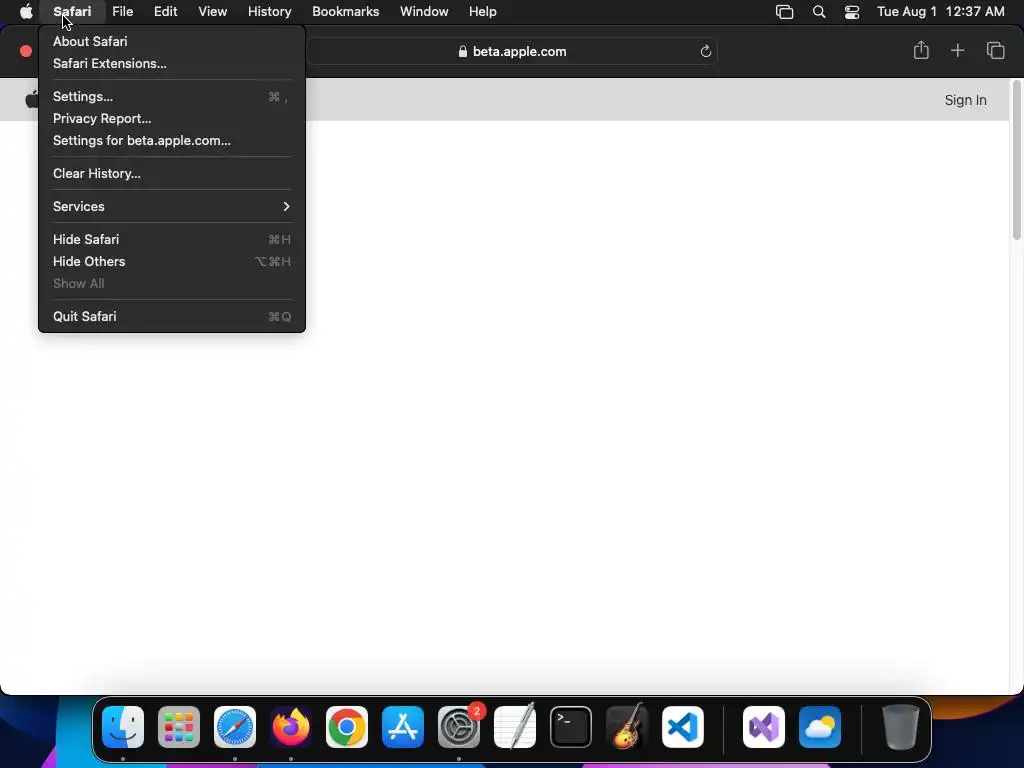This screenshot has width=1024, height=768.
Task: Launch Firefox from the Dock
Action: (291, 727)
